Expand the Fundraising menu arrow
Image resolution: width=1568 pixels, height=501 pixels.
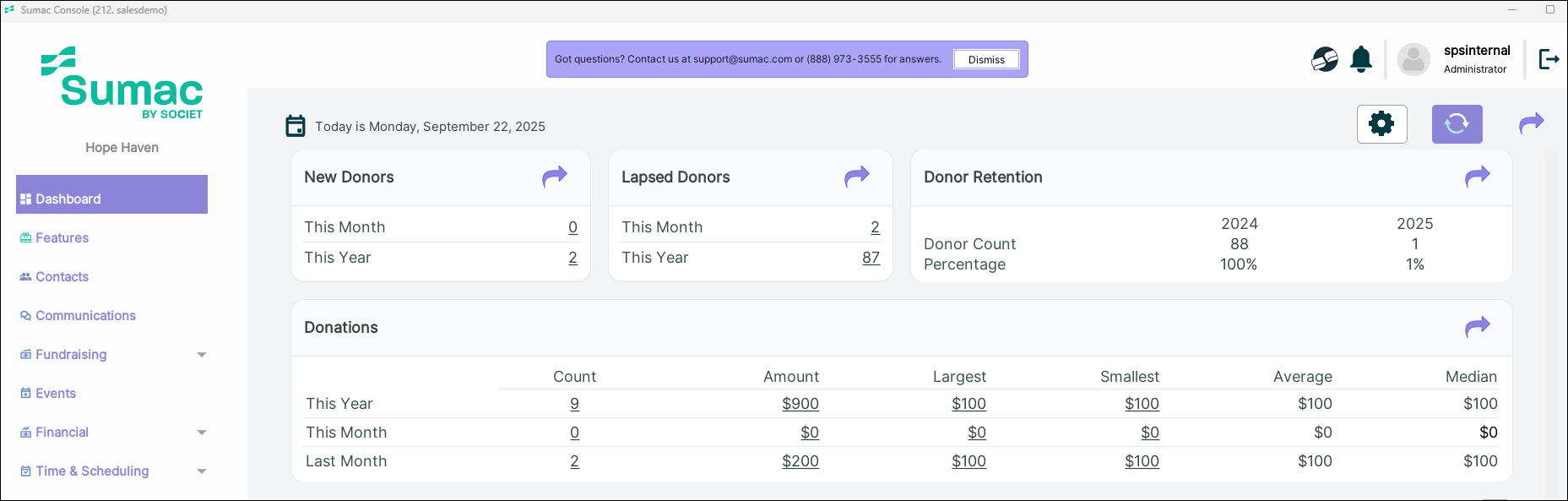coord(202,355)
